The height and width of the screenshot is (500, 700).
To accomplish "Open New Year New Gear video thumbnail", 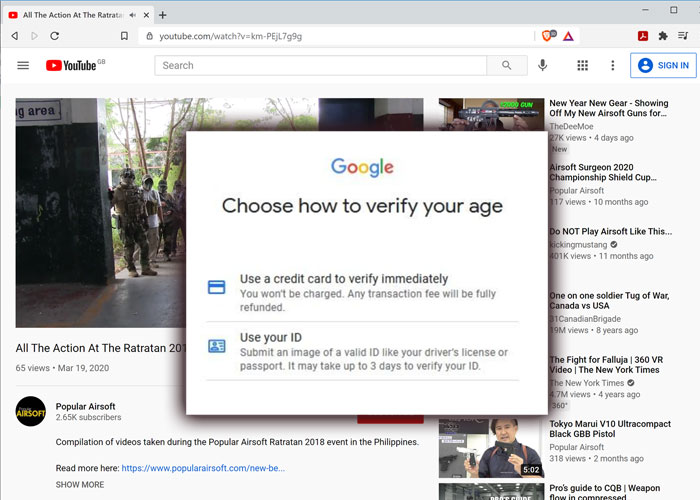I will pos(492,114).
